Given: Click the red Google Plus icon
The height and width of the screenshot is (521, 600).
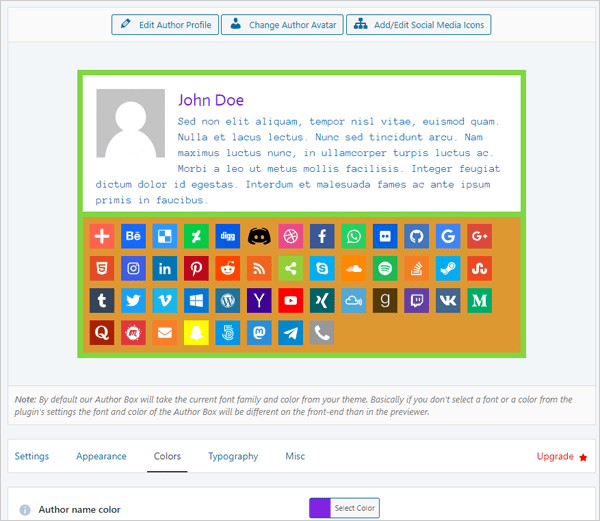Looking at the screenshot, I should click(x=479, y=236).
